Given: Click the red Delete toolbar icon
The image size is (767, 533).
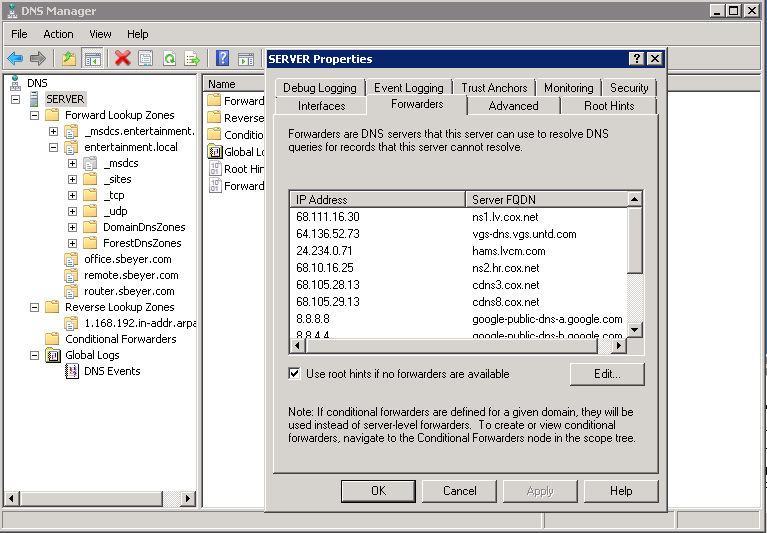Looking at the screenshot, I should (x=122, y=59).
